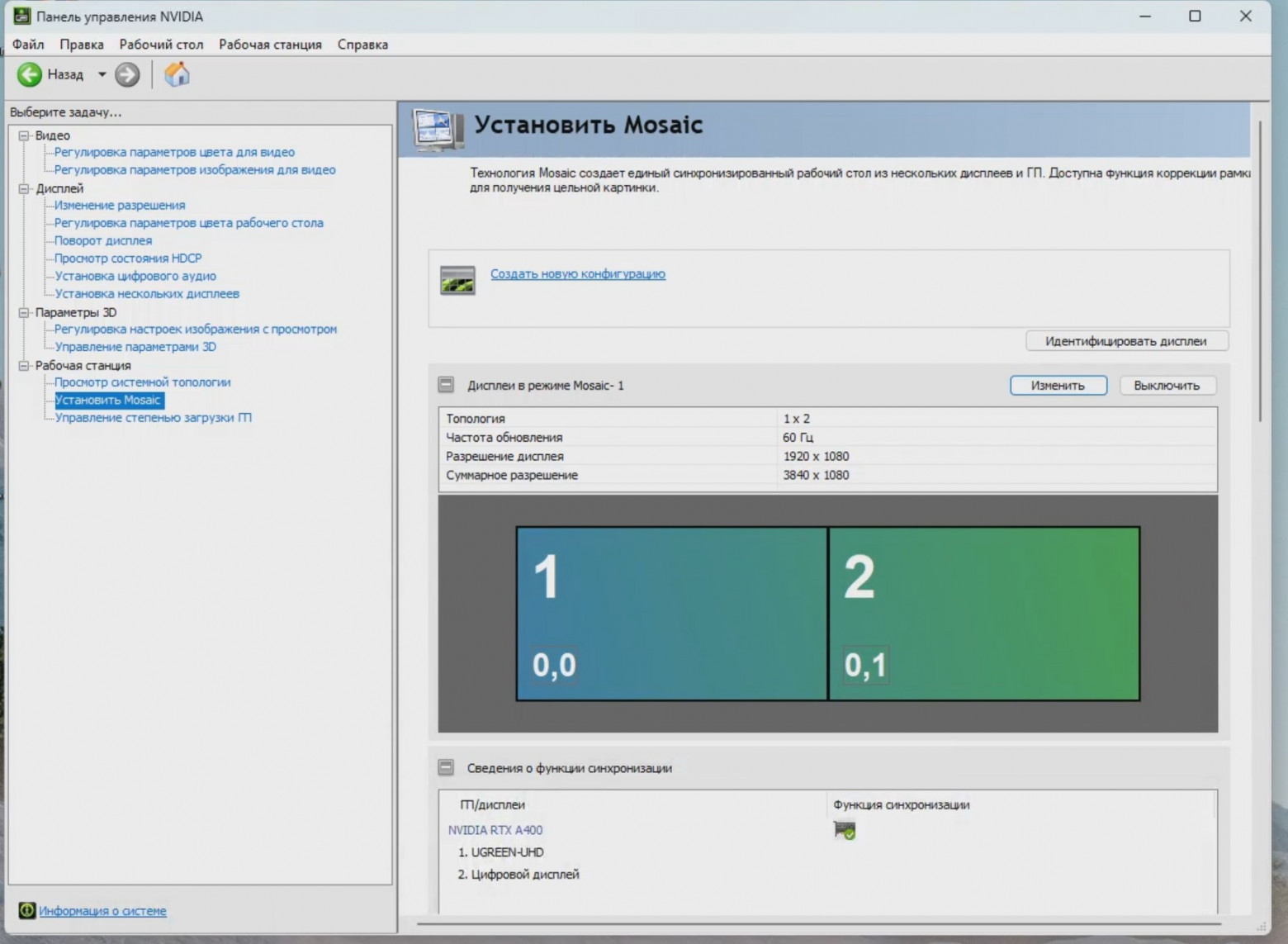The height and width of the screenshot is (944, 1288).
Task: Select display 2 tile in Mosaic layout
Action: (x=984, y=614)
